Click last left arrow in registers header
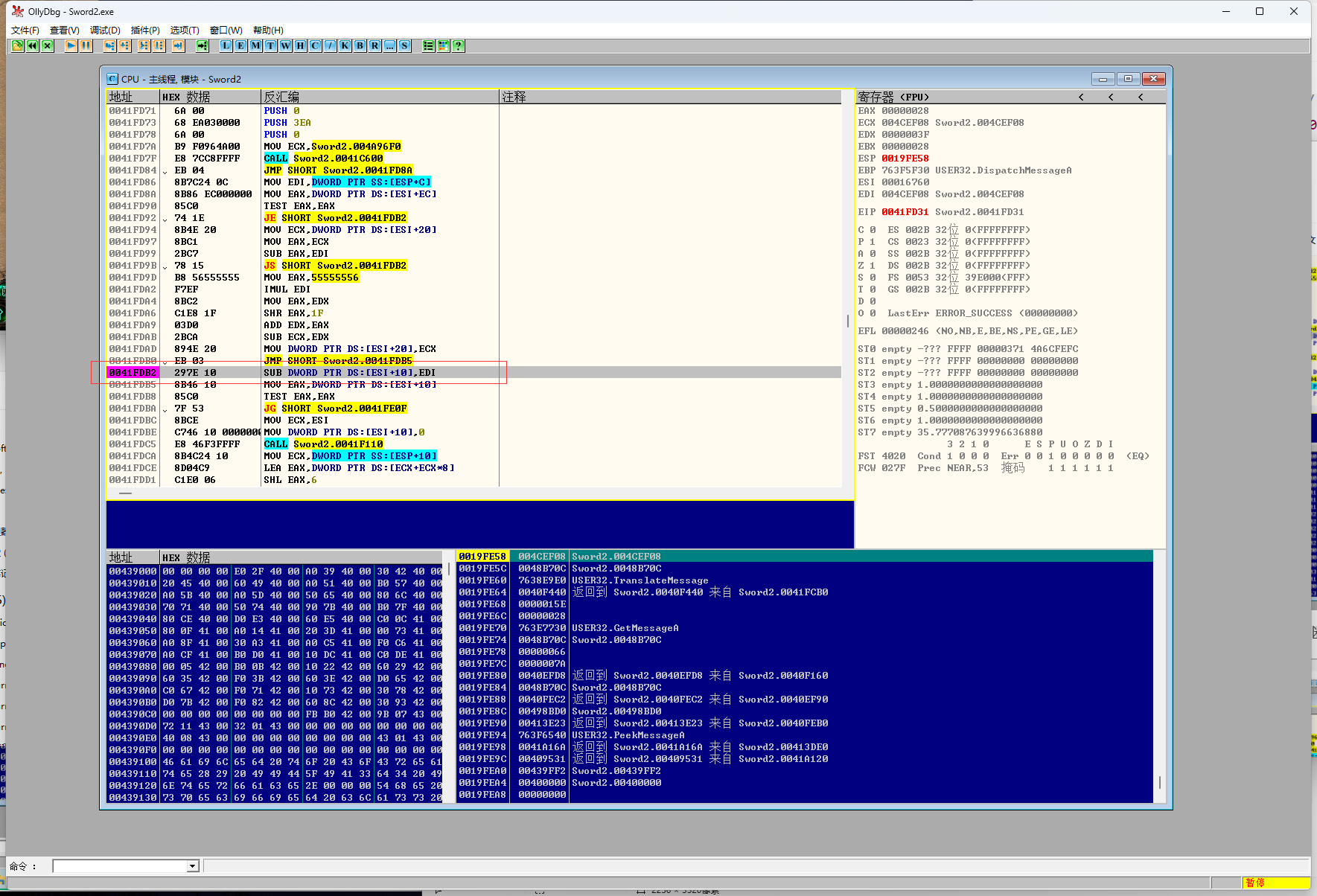The image size is (1317, 896). click(1141, 97)
